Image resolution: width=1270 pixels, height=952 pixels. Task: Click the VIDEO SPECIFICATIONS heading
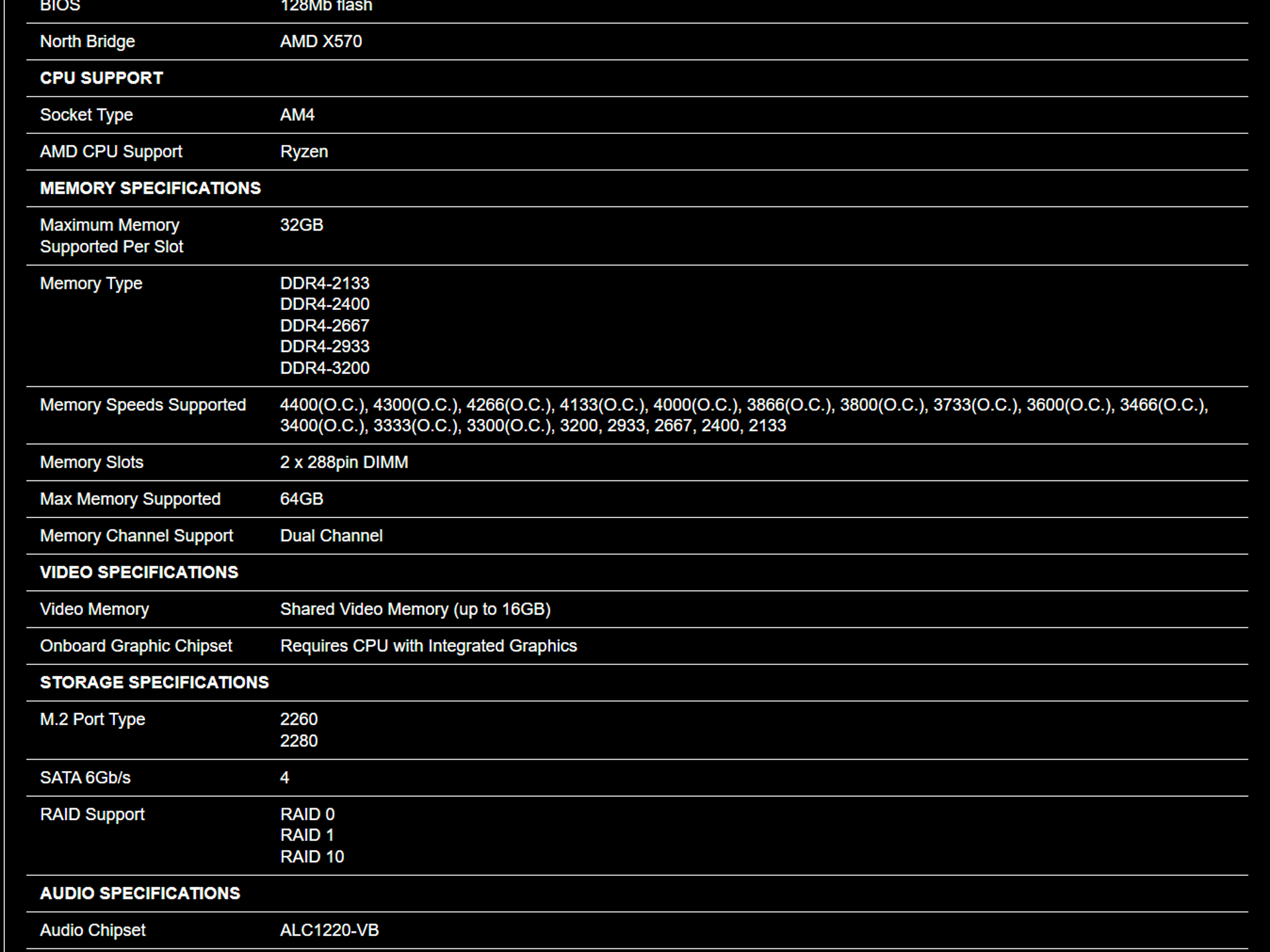140,573
